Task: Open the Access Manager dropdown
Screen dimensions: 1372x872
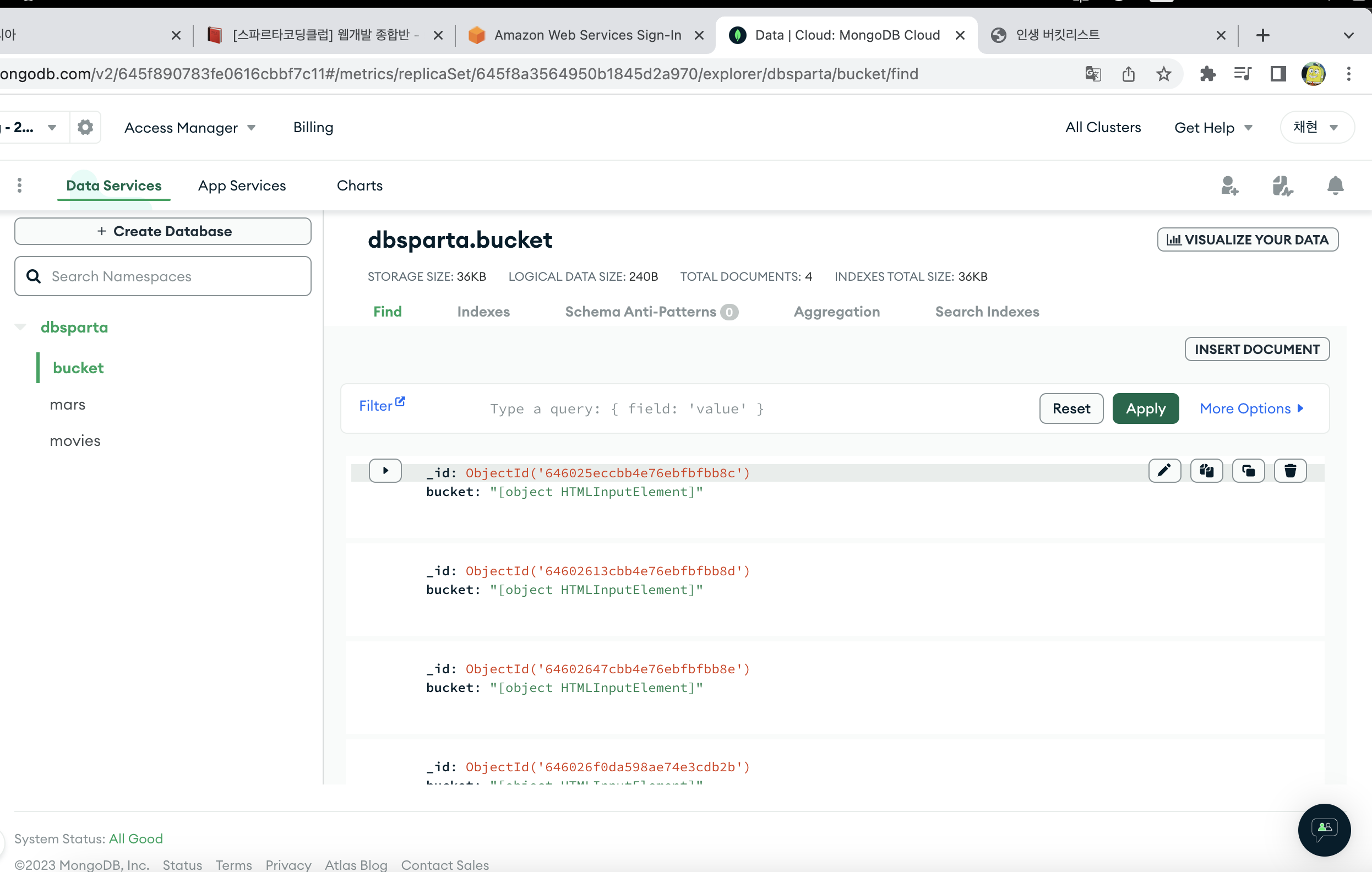Action: pos(190,128)
